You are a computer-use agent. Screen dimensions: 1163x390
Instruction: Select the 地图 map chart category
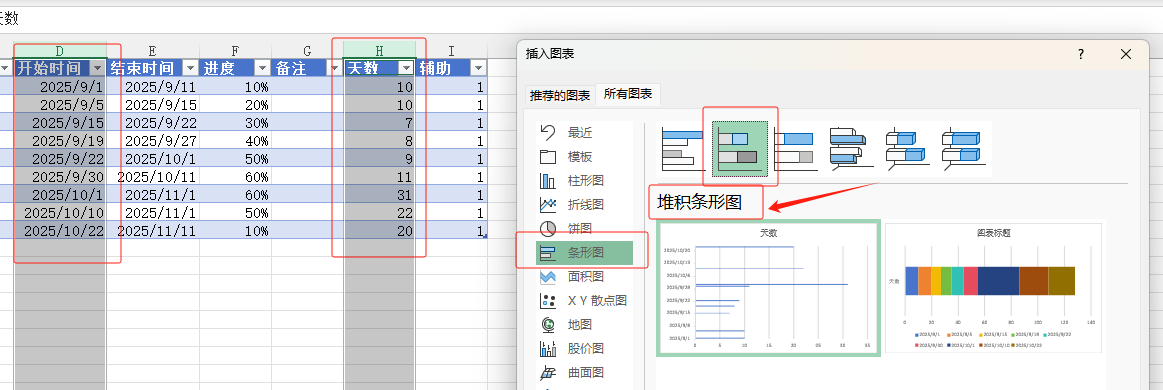584,324
